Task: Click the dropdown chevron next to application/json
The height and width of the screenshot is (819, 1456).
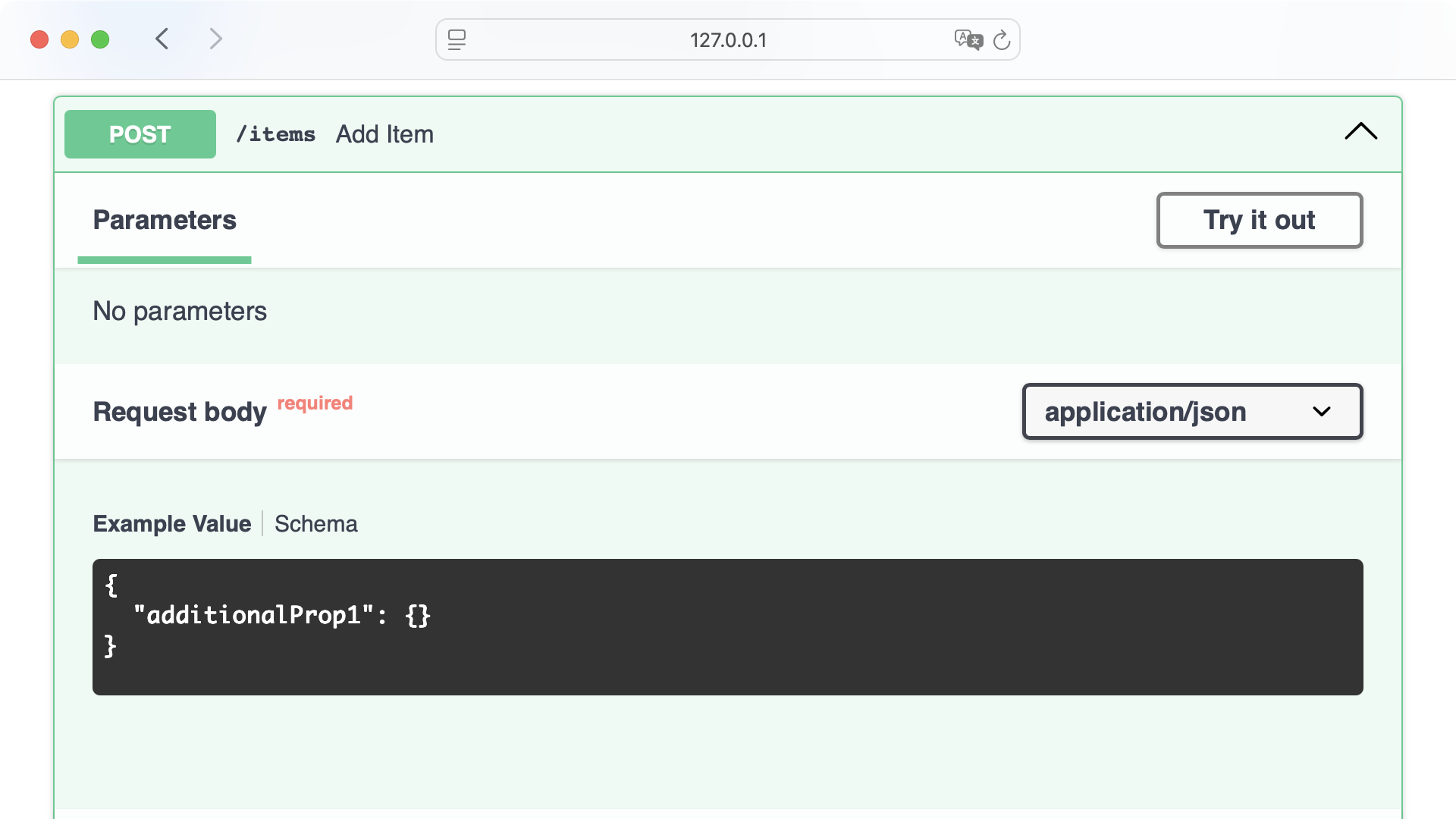Action: 1322,412
